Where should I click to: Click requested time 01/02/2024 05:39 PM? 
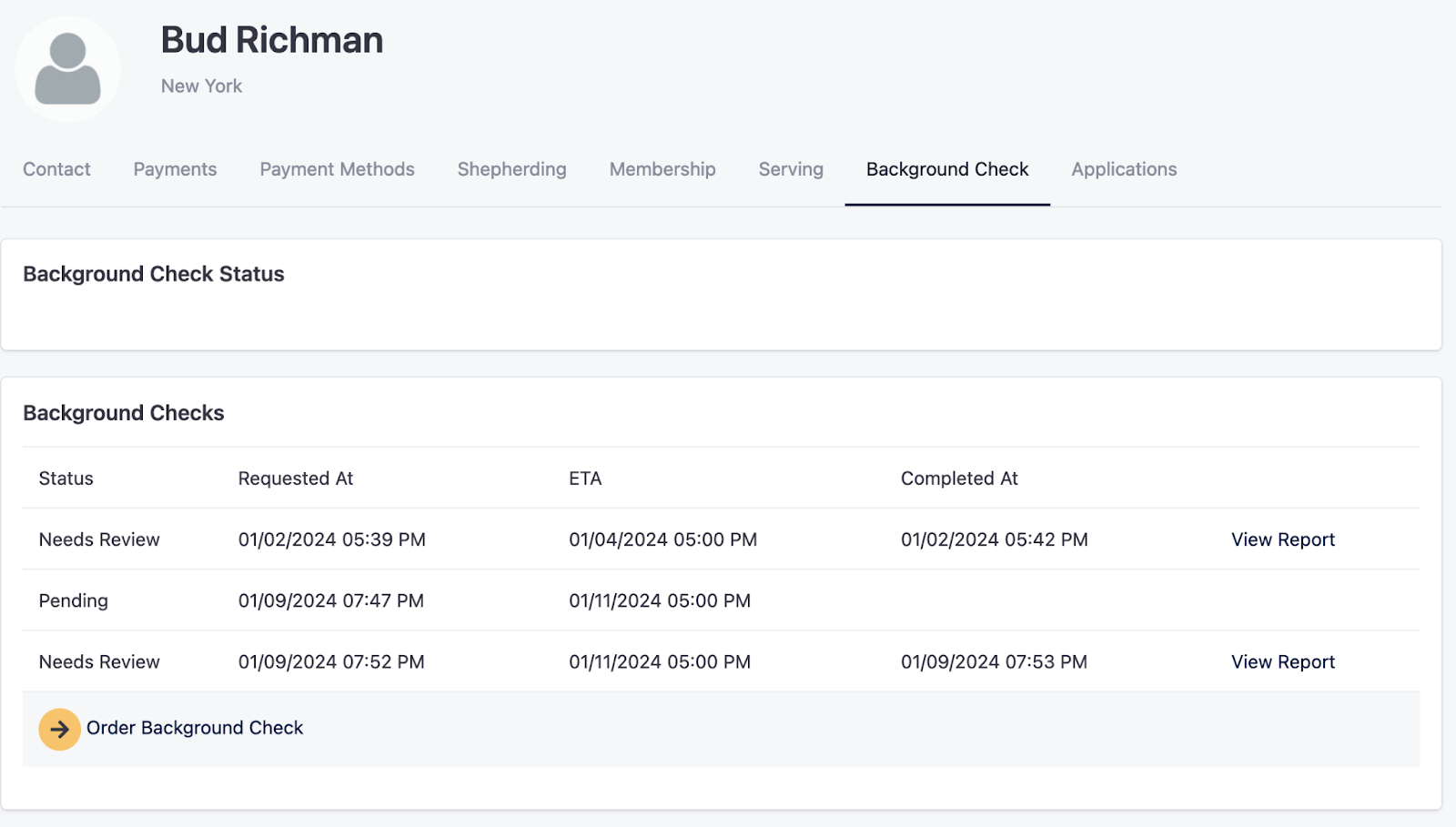332,540
